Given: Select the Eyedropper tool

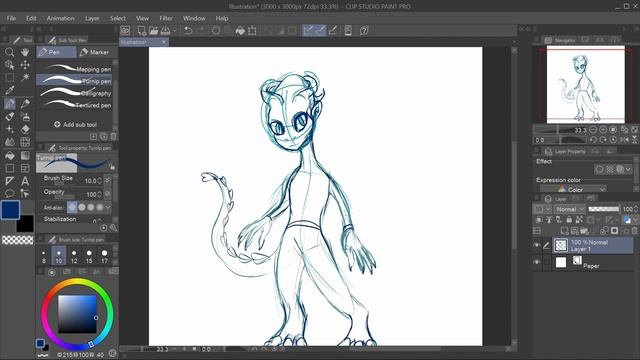Looking at the screenshot, I should 9,90.
